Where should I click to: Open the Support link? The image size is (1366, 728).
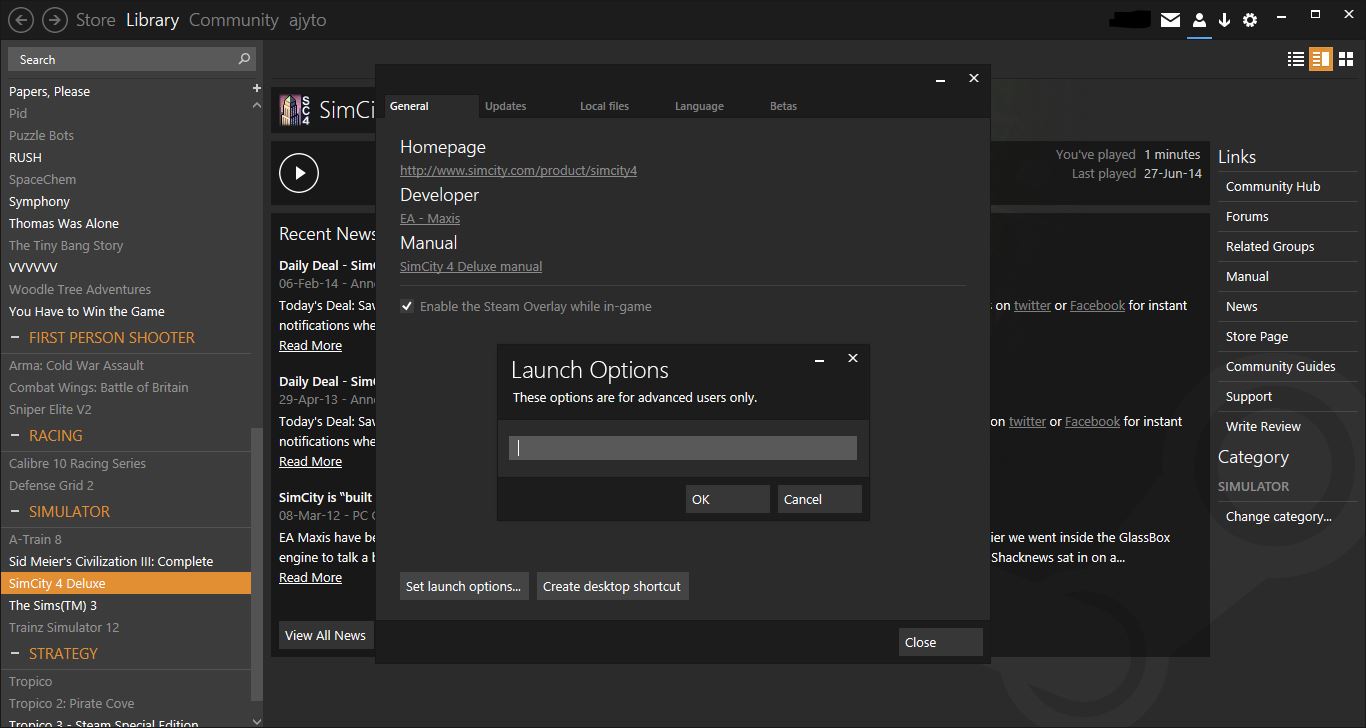point(1249,396)
